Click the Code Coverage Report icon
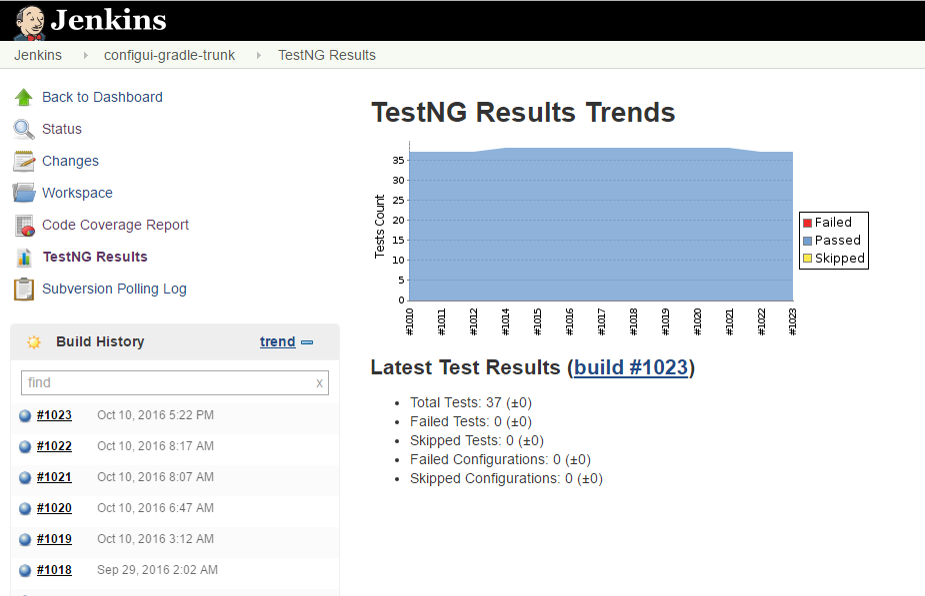925x596 pixels. [x=24, y=225]
